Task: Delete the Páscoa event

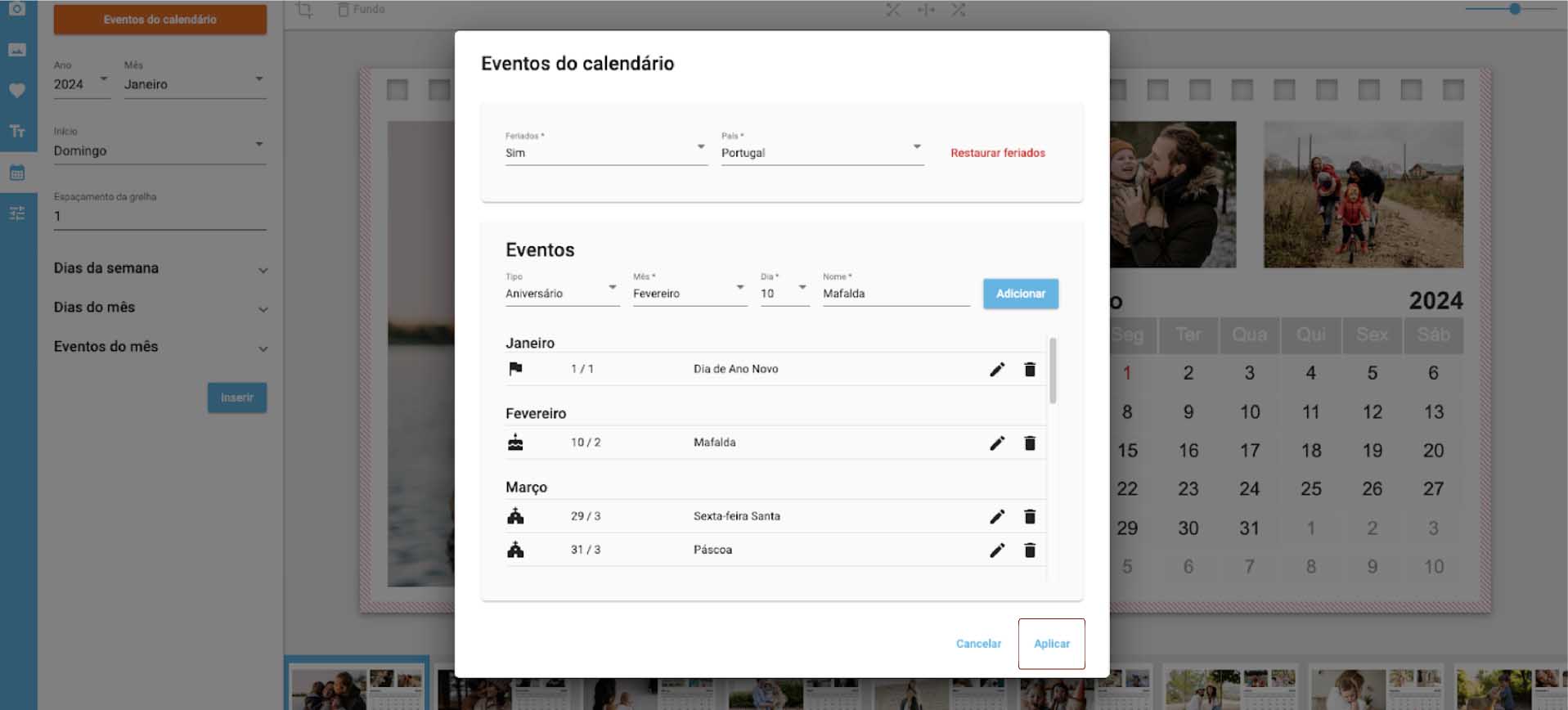Action: tap(1030, 550)
